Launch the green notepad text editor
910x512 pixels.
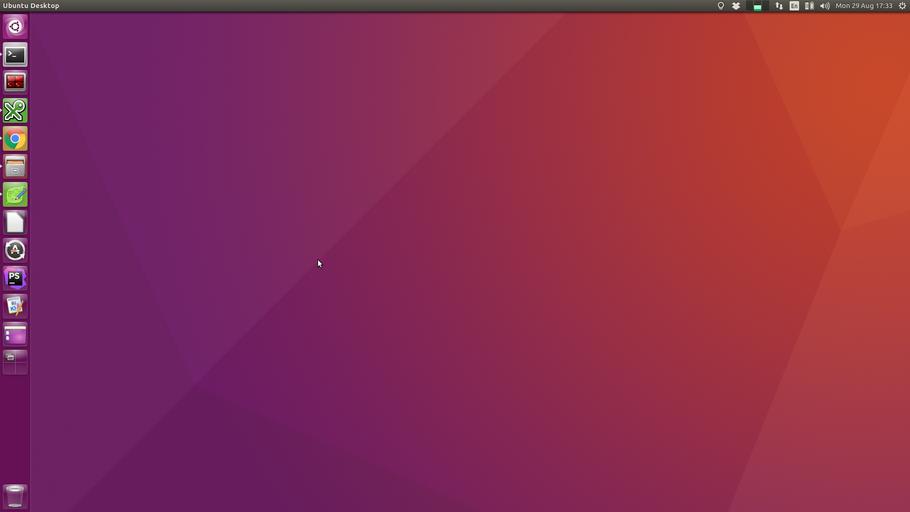(x=15, y=195)
